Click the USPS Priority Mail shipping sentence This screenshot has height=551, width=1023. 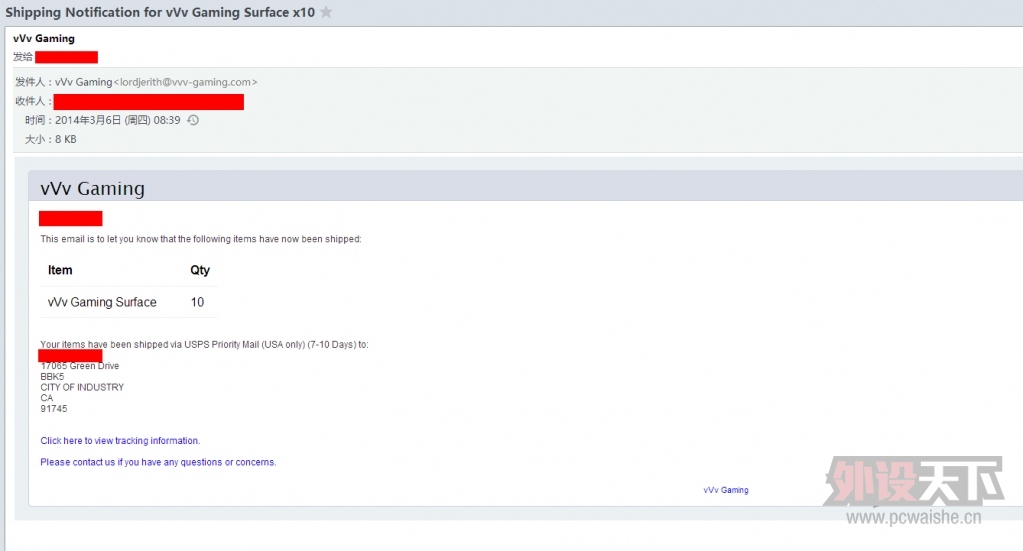(204, 344)
